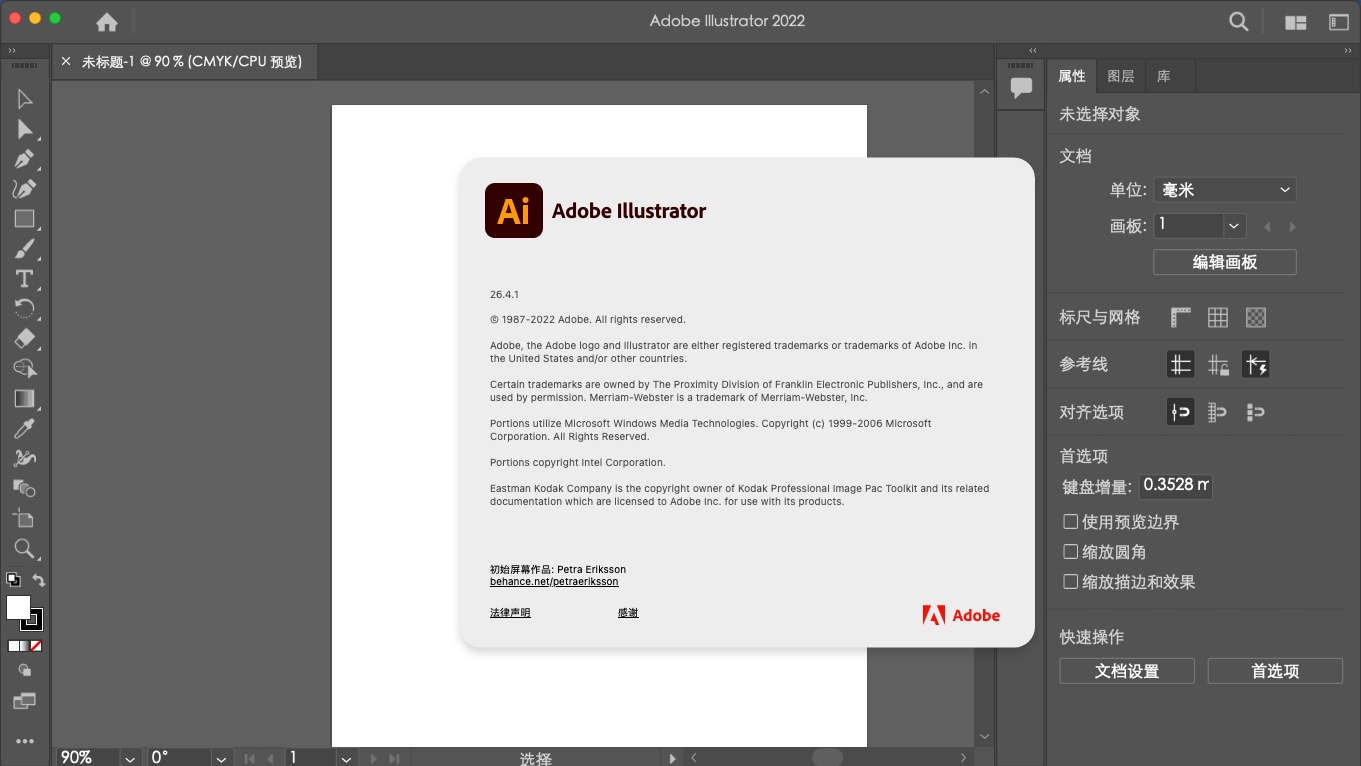Activate the Type tool
Image resolution: width=1361 pixels, height=766 pixels.
point(25,279)
